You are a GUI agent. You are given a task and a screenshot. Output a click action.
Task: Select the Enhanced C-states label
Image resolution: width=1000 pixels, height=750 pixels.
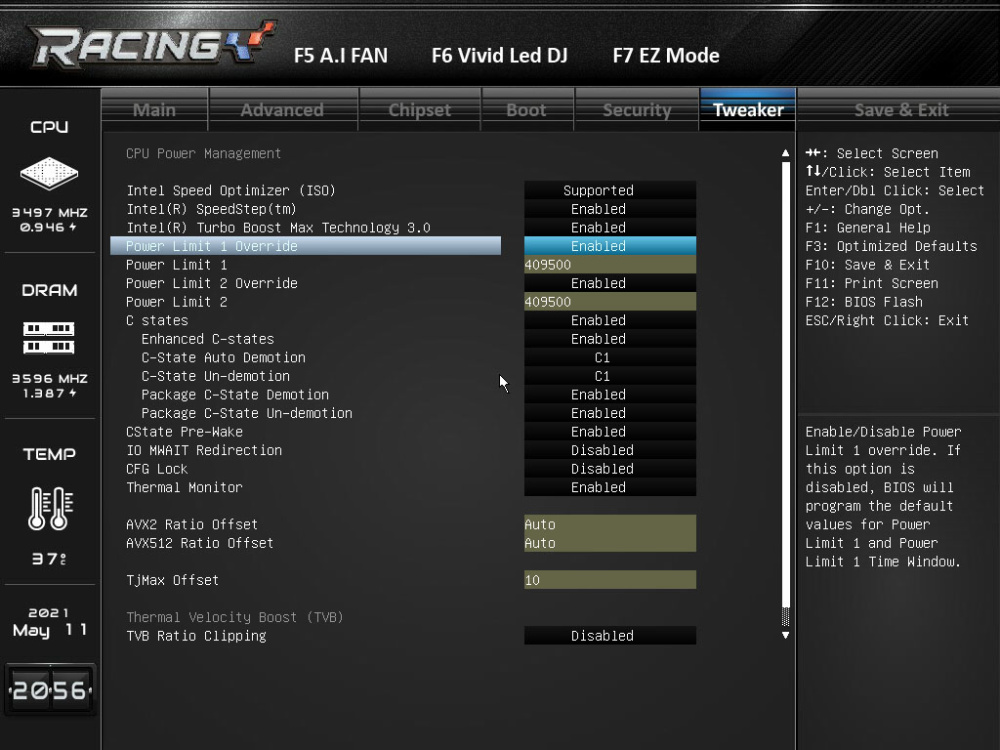click(x=207, y=338)
